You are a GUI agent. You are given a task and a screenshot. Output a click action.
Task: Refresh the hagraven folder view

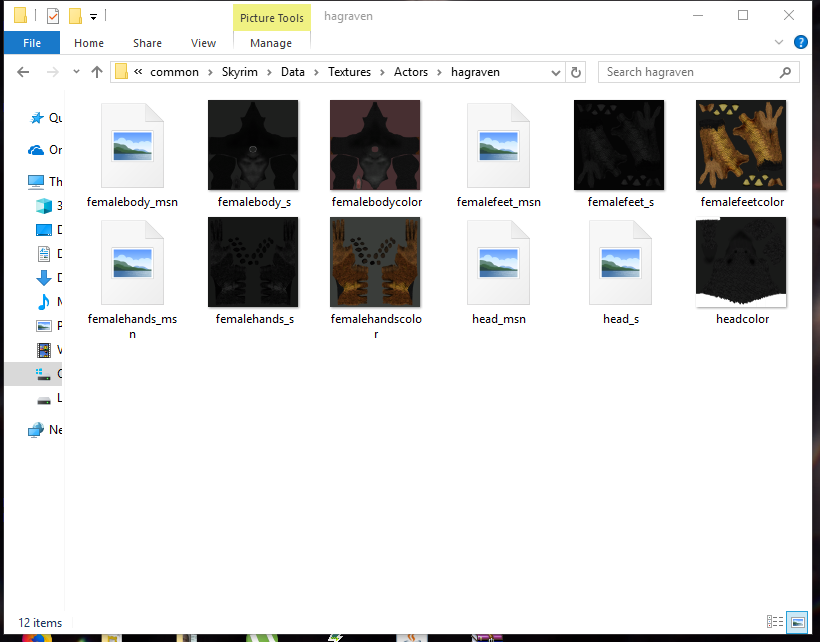tap(576, 72)
